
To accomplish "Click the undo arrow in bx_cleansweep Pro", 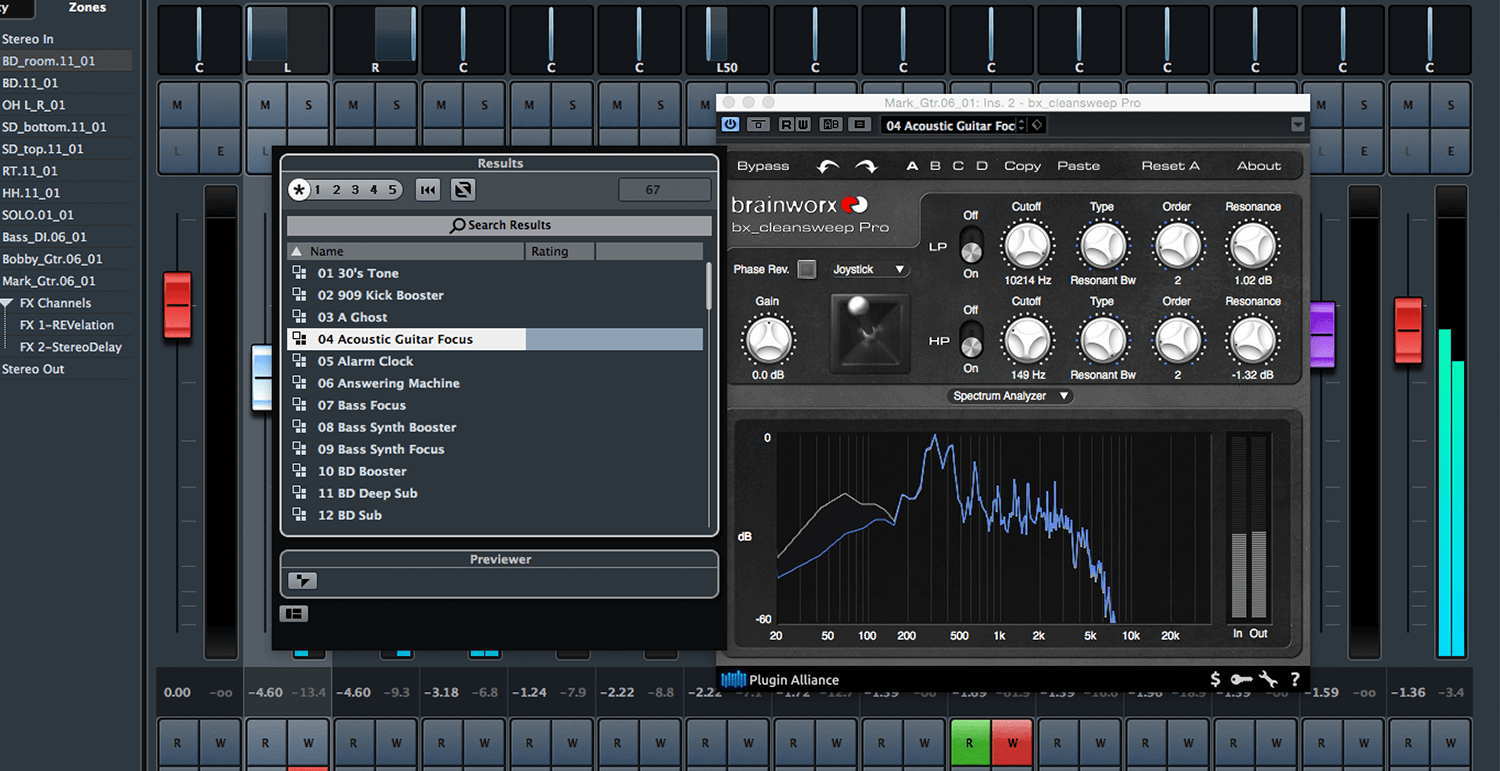I will click(x=828, y=166).
